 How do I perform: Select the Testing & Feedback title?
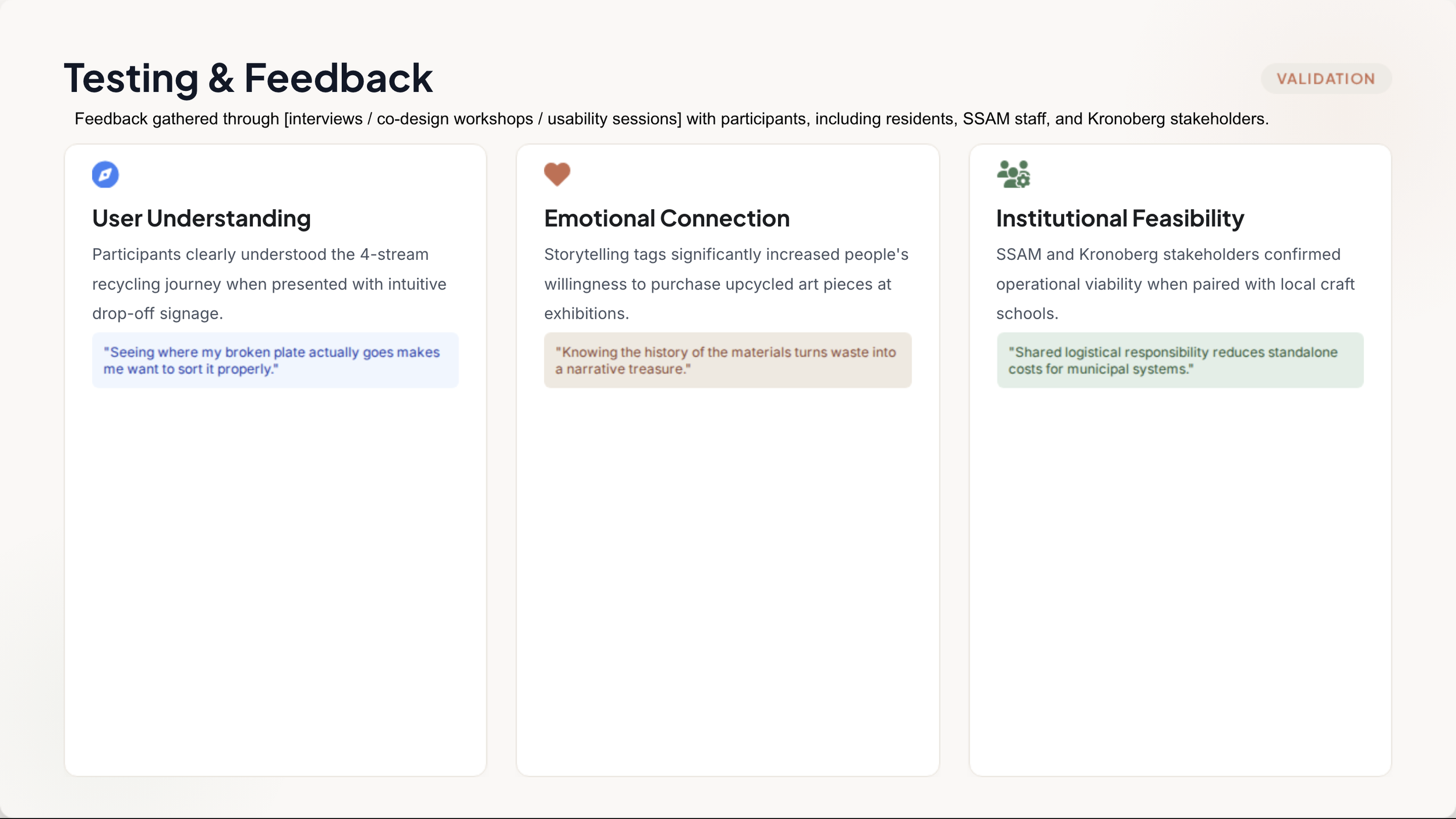(x=248, y=78)
